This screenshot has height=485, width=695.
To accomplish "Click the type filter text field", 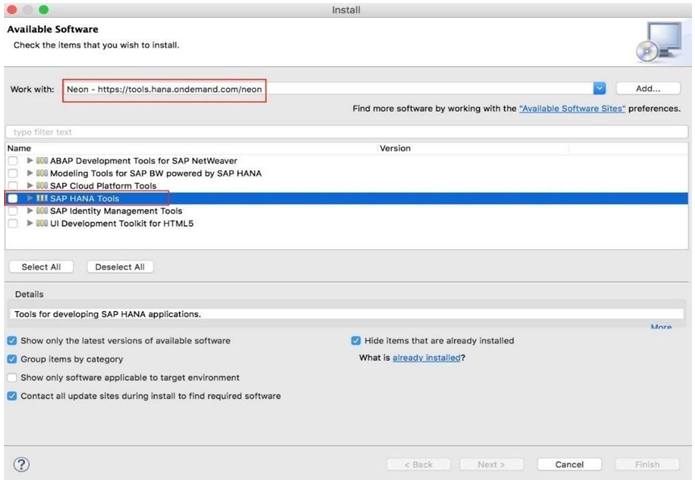I will click(346, 132).
